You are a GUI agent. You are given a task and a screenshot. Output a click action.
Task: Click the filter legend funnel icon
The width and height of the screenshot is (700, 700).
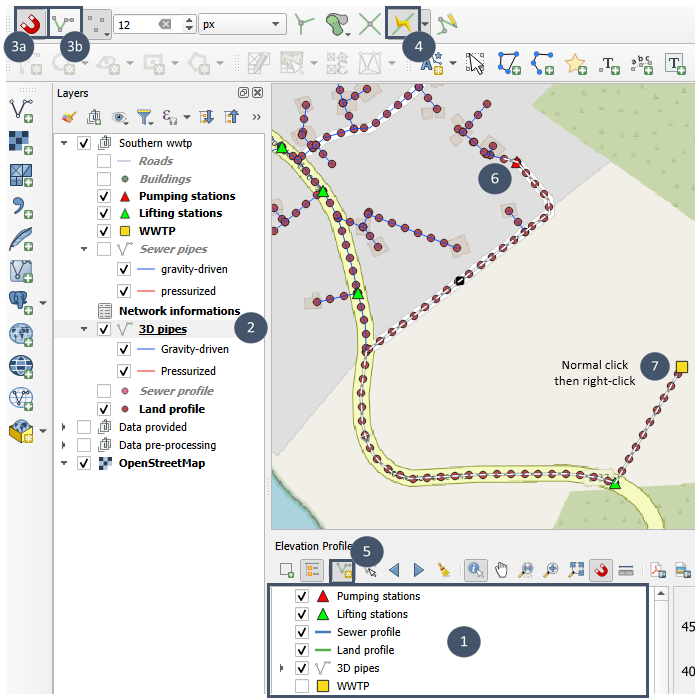[145, 117]
